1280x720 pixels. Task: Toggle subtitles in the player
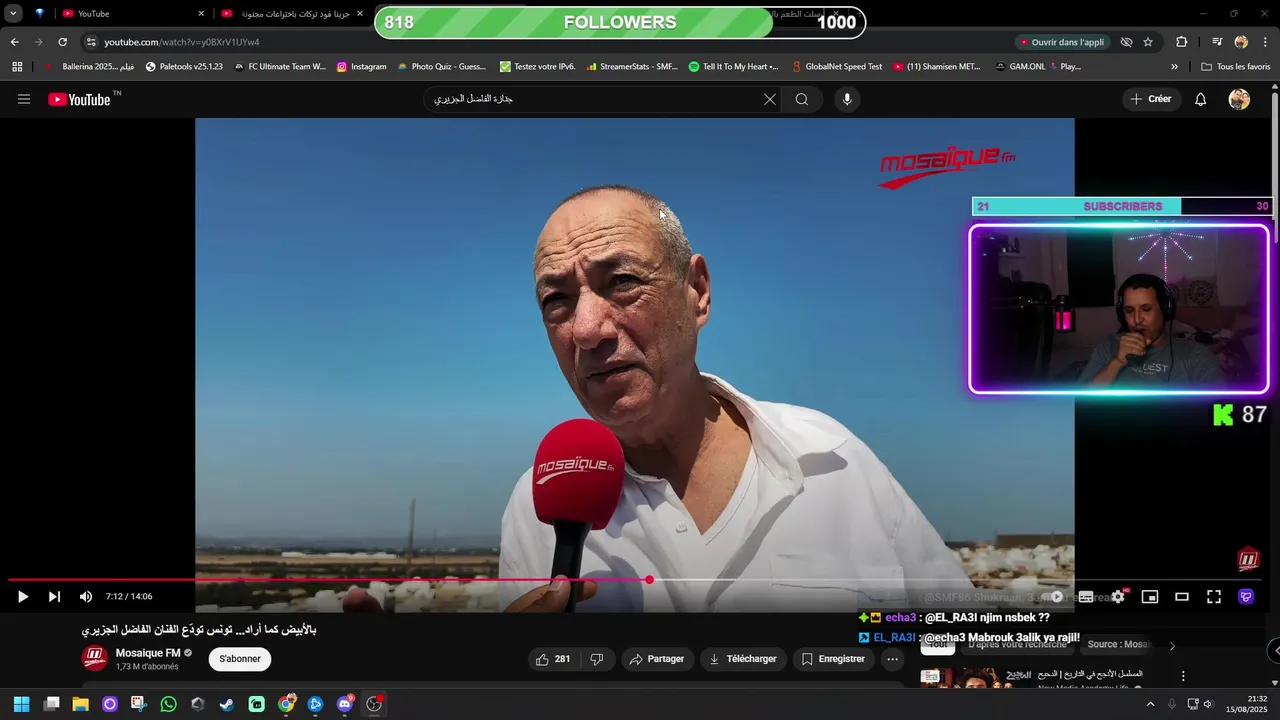coord(1086,597)
